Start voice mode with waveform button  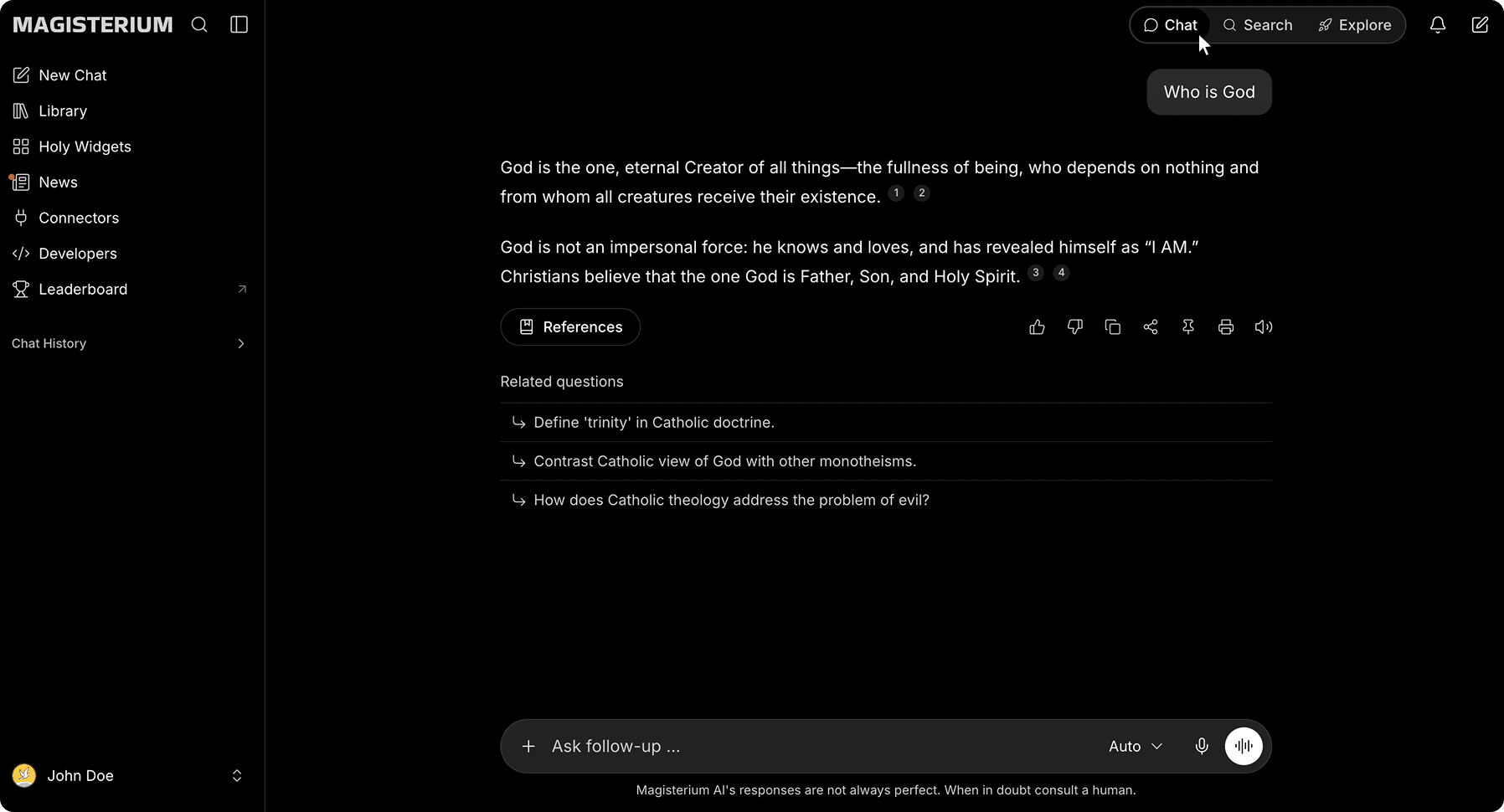(x=1244, y=746)
